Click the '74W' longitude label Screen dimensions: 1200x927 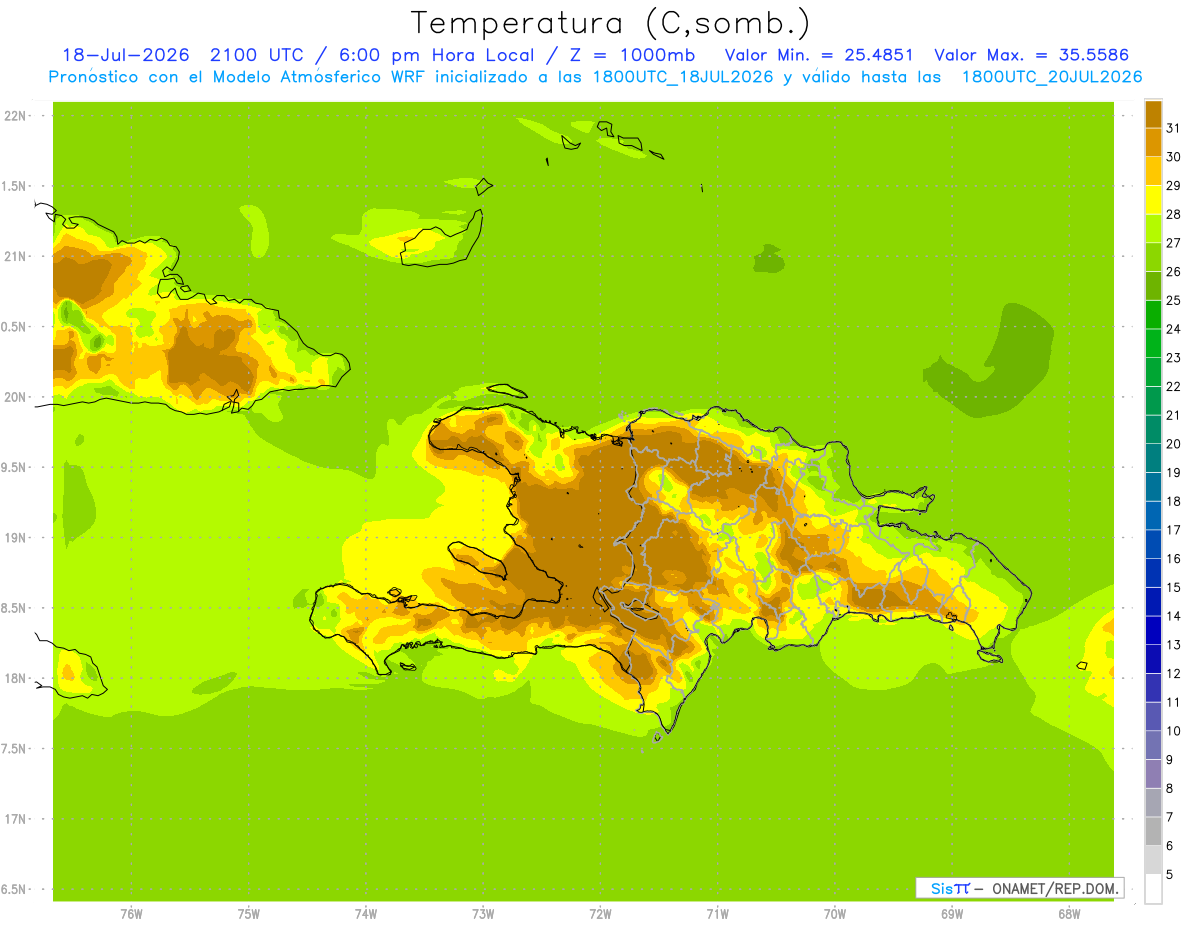(x=366, y=913)
